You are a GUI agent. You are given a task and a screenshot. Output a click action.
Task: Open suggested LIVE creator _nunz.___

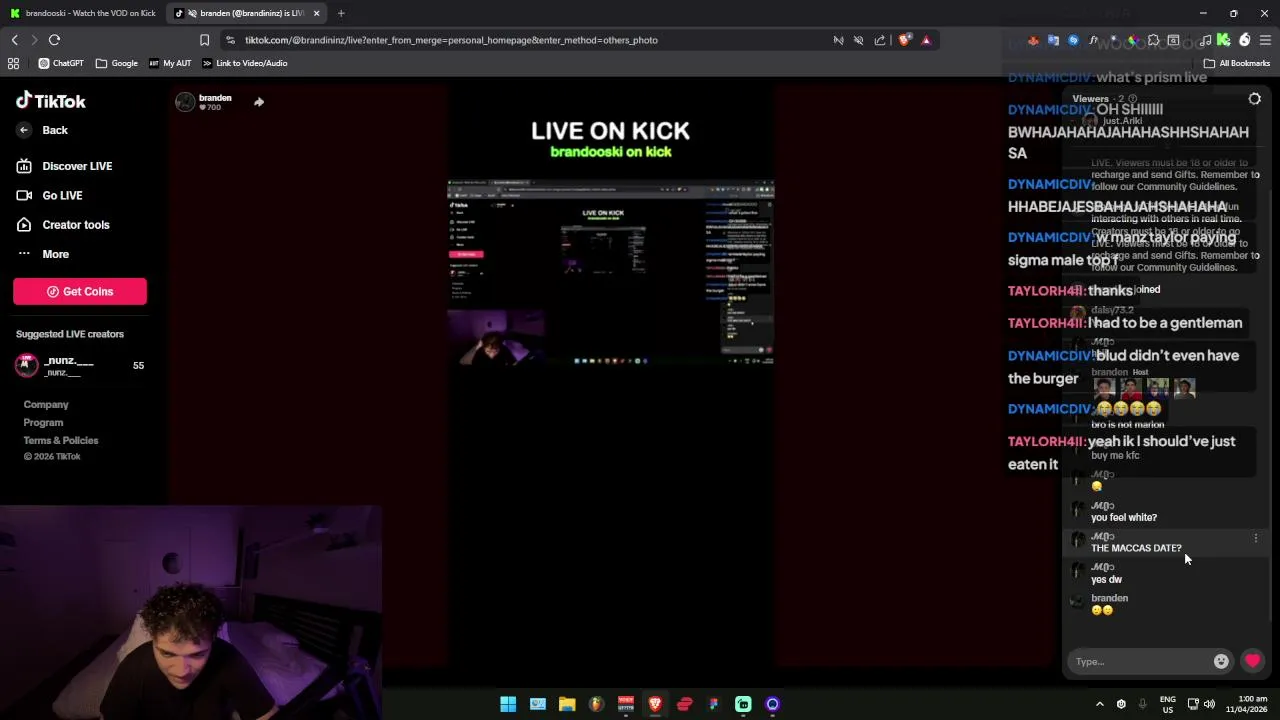tap(80, 366)
